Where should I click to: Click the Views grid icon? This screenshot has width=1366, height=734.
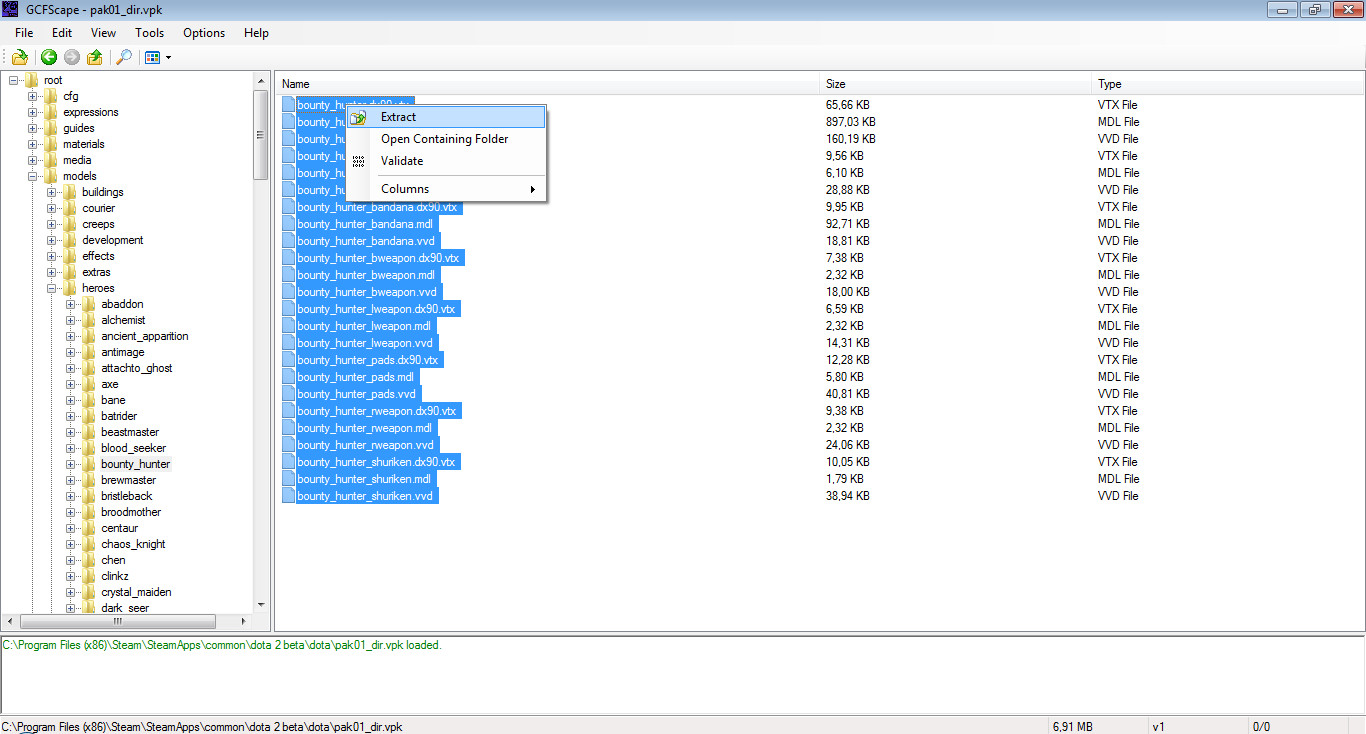[x=152, y=57]
